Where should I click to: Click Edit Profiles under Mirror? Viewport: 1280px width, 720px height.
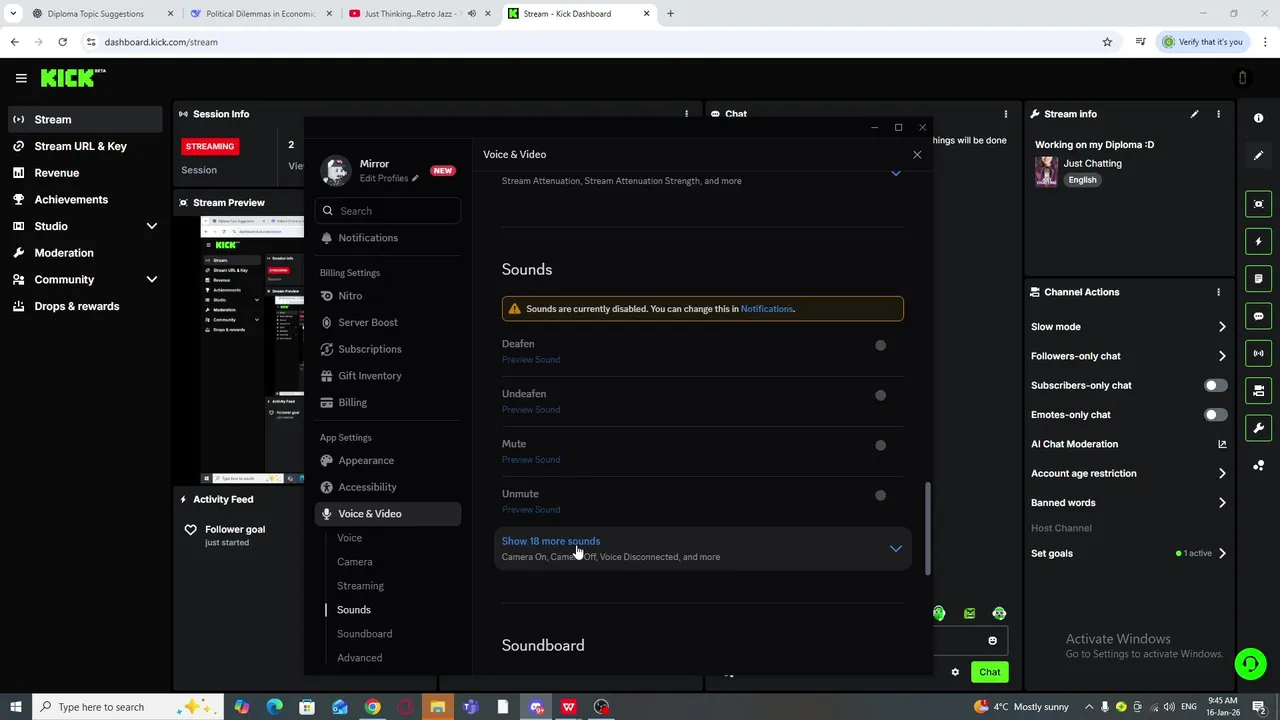(389, 178)
